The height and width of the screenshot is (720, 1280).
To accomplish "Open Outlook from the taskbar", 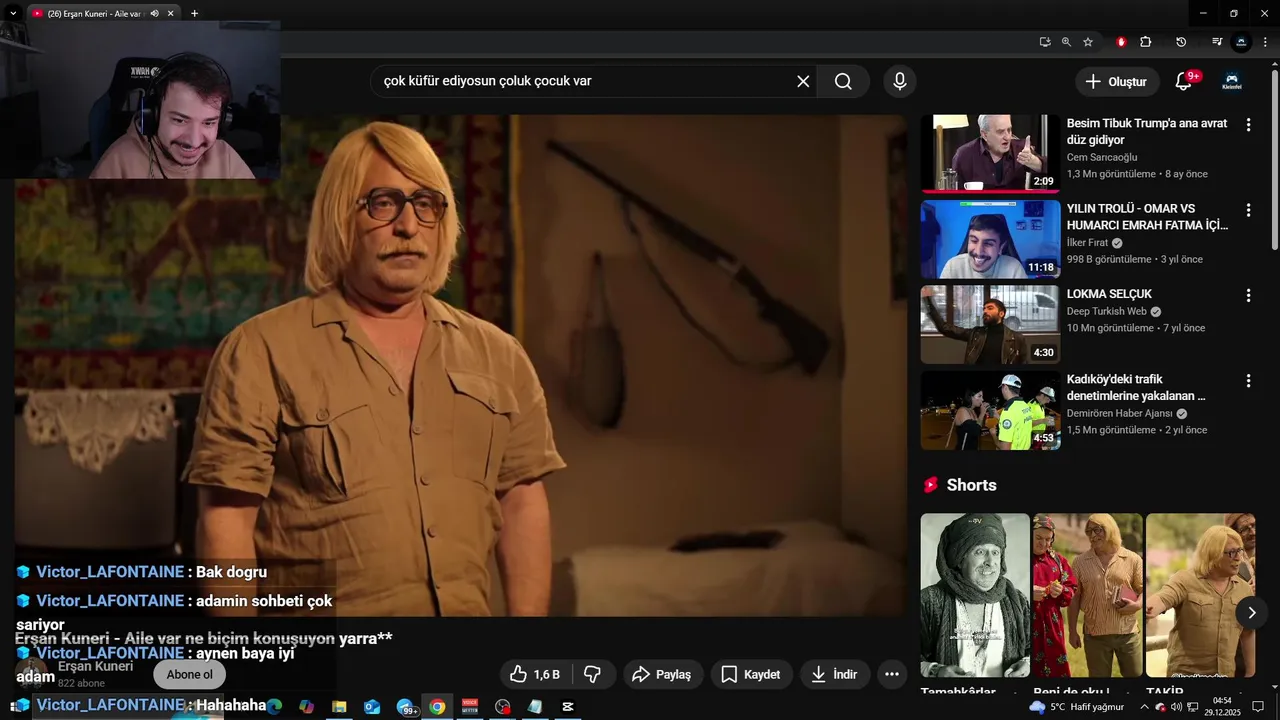I will click(372, 706).
